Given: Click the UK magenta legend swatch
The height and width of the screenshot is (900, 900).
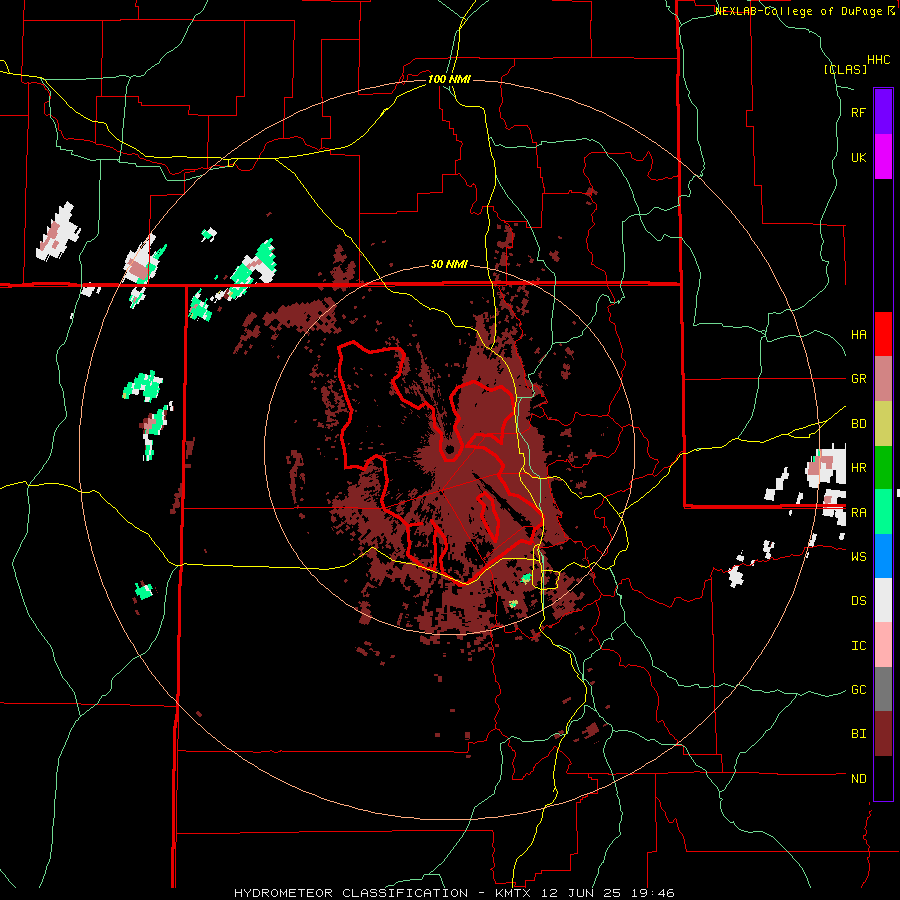Looking at the screenshot, I should [x=883, y=157].
